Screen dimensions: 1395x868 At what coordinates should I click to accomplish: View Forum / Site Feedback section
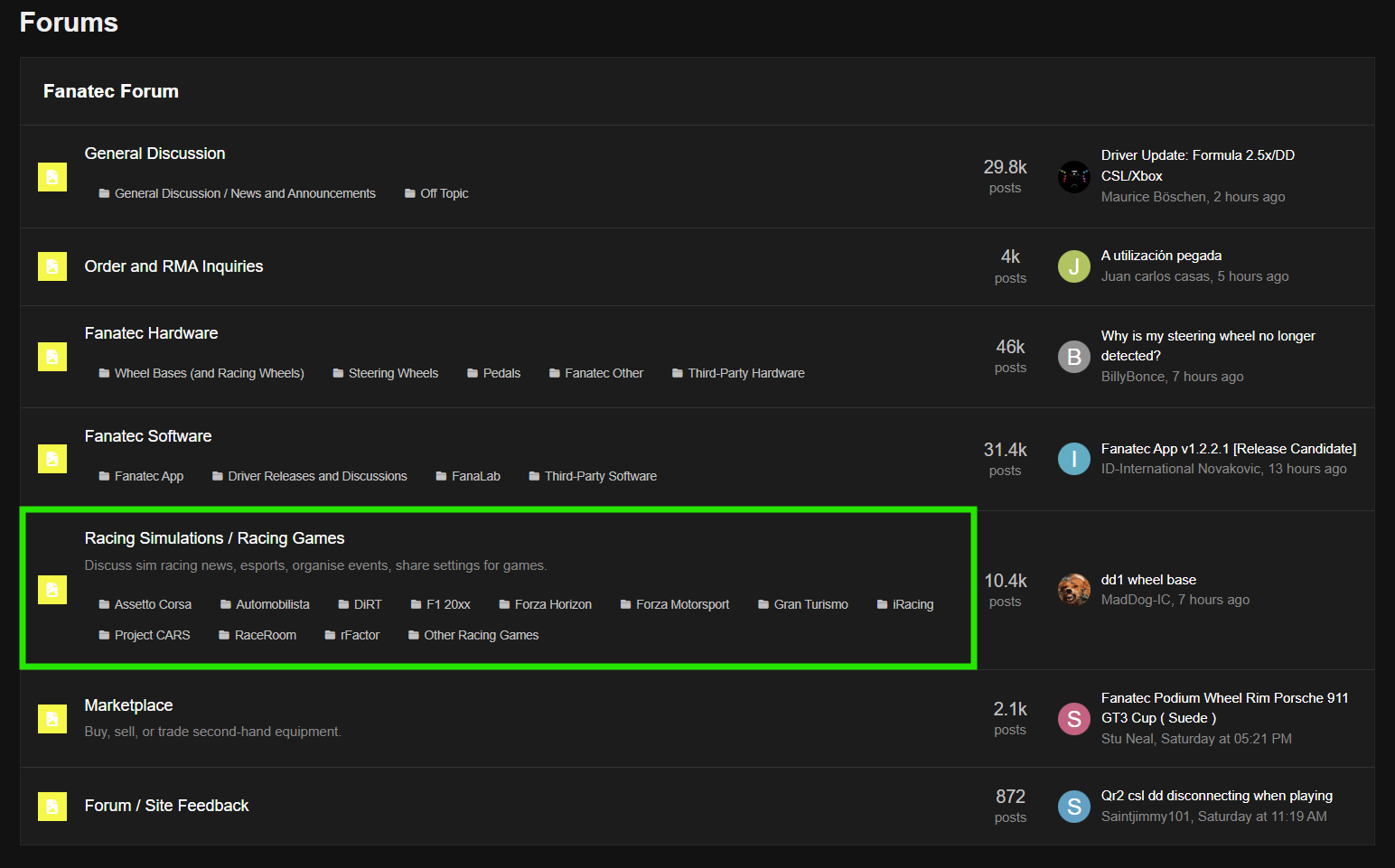[x=166, y=806]
